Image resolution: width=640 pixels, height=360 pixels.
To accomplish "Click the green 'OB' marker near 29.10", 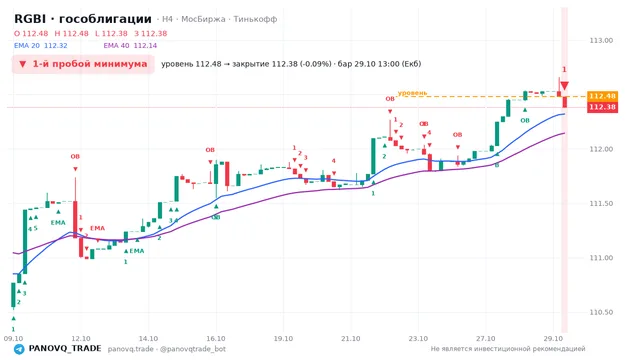I will [525, 120].
